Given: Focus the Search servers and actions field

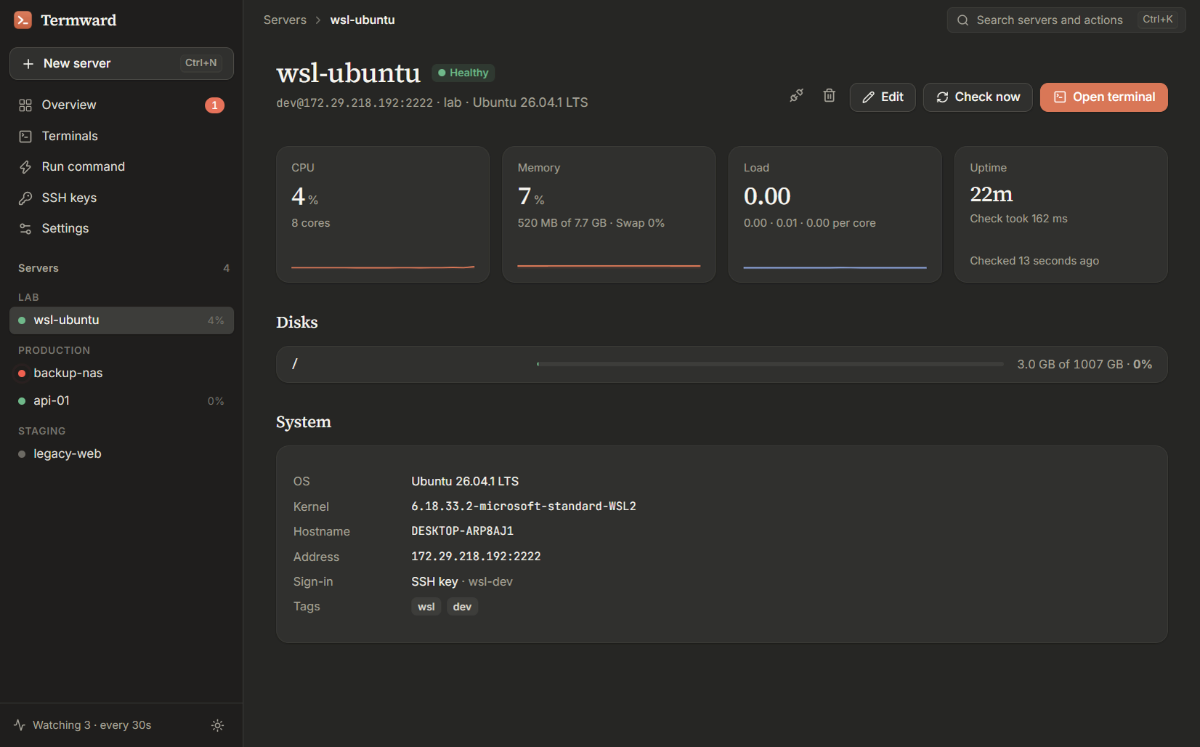Looking at the screenshot, I should point(1066,20).
